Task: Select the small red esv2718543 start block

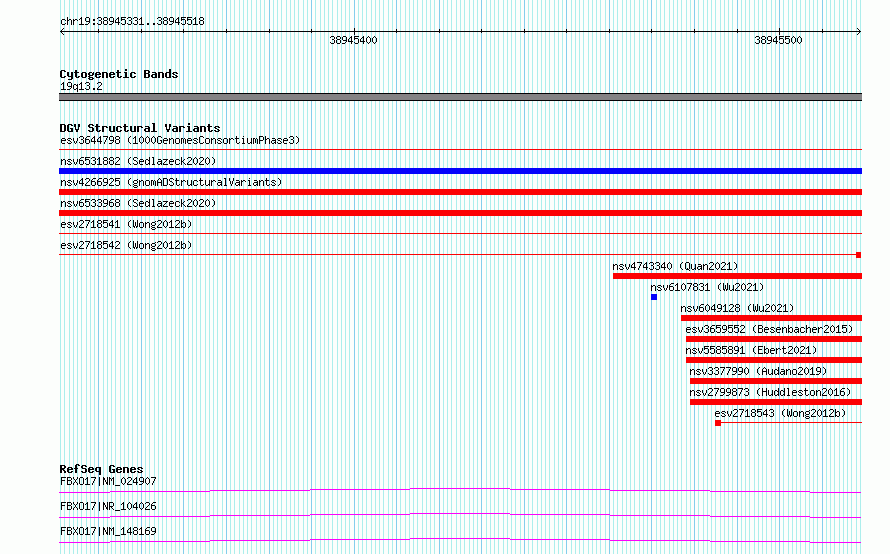Action: point(718,423)
